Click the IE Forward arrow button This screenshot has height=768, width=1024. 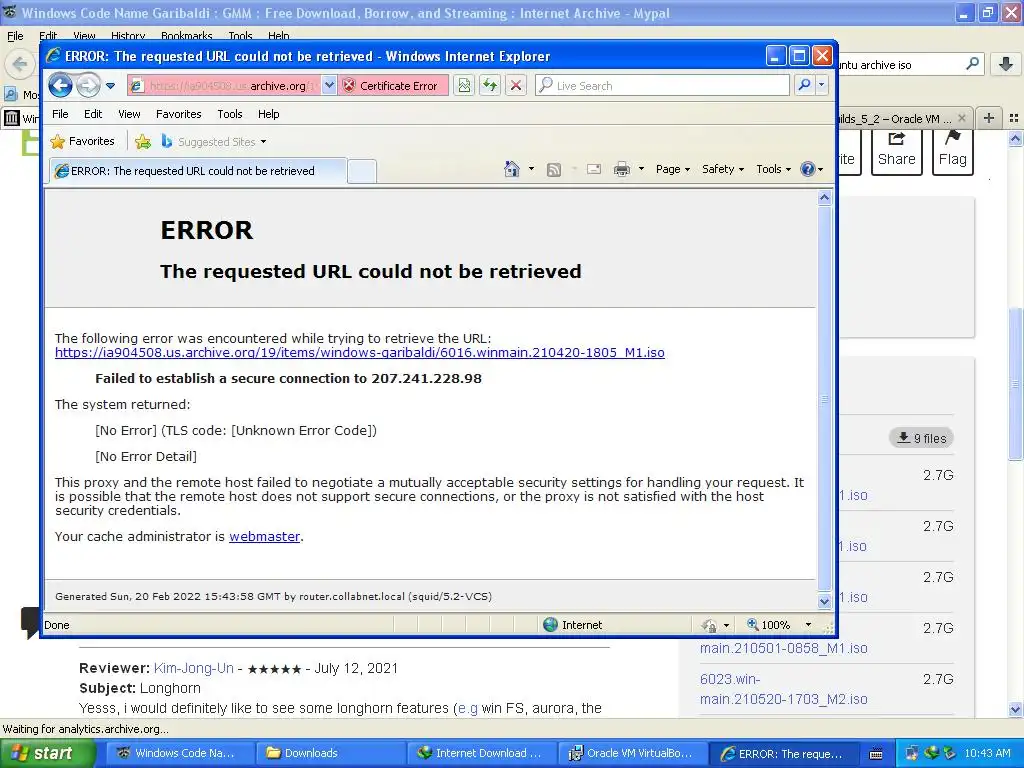(x=88, y=85)
